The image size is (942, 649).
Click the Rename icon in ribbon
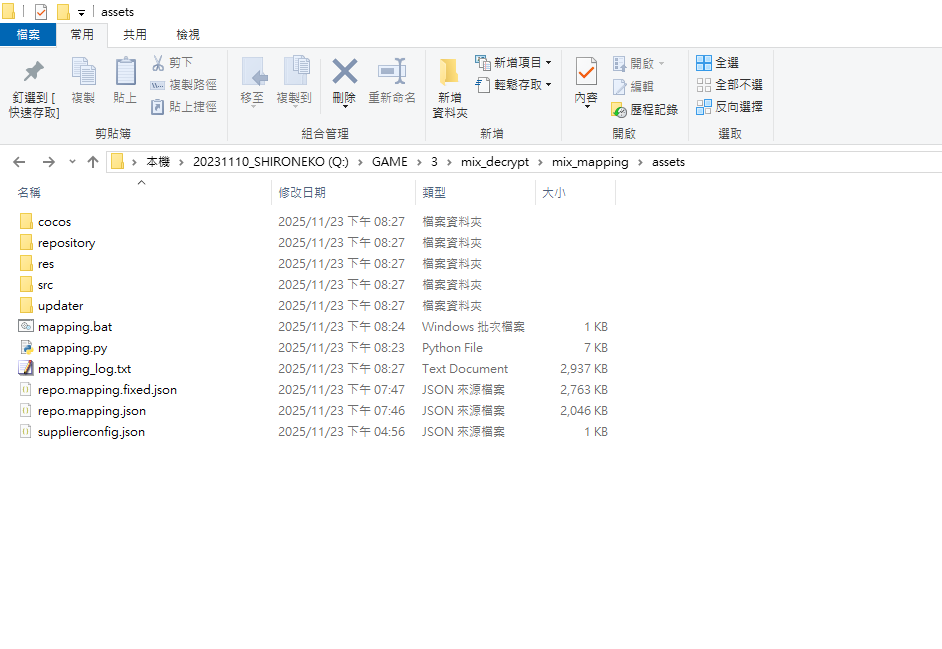392,73
